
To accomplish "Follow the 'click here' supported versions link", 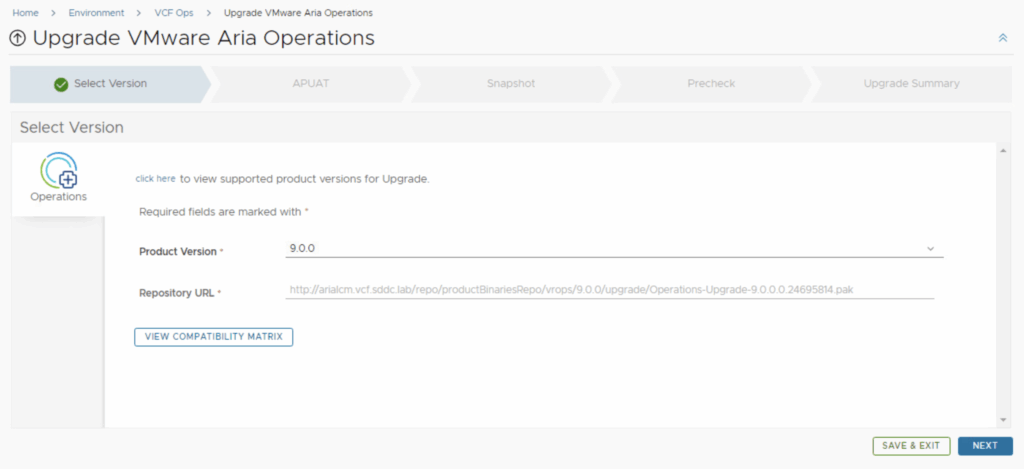I will (x=155, y=179).
